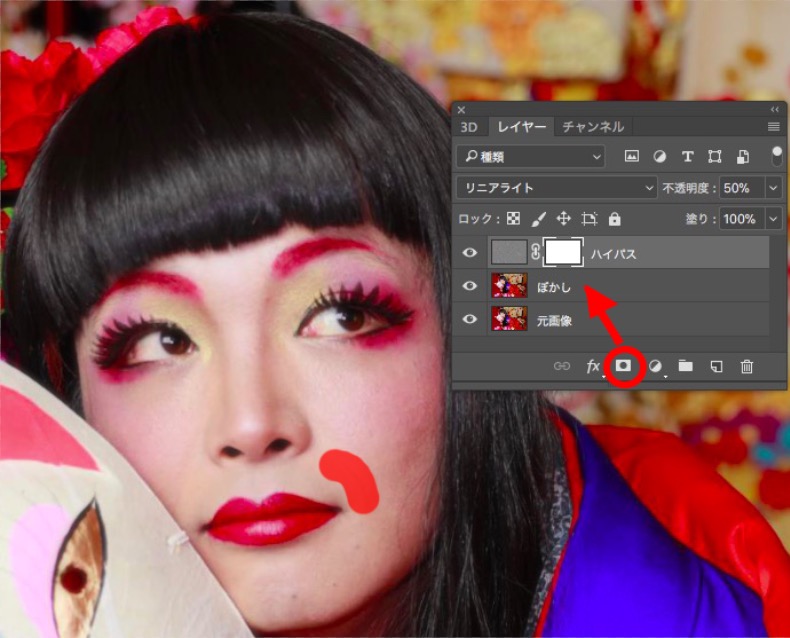
Task: Lock position move icon
Action: coord(563,219)
